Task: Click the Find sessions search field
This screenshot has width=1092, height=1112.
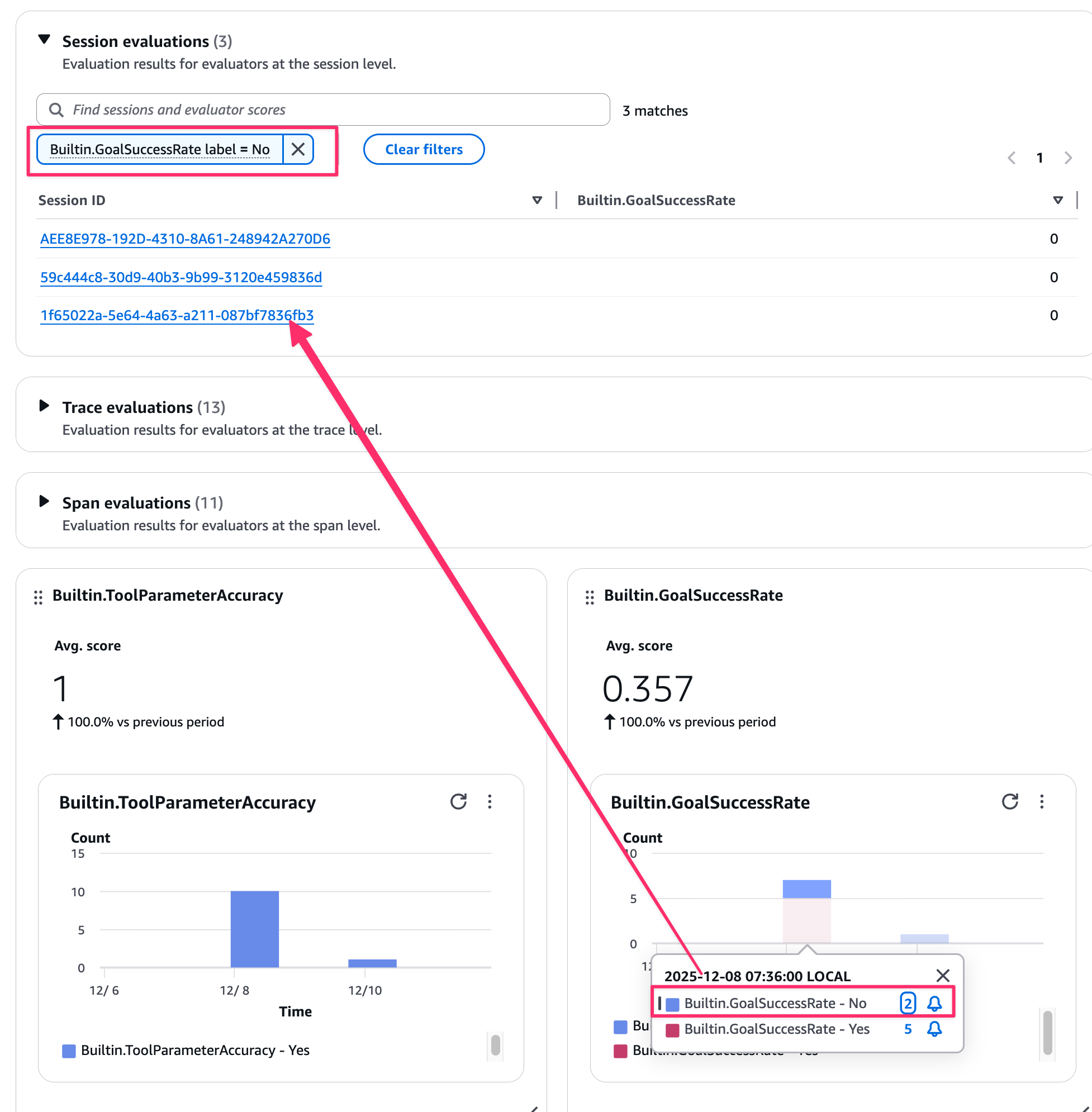Action: [x=323, y=110]
